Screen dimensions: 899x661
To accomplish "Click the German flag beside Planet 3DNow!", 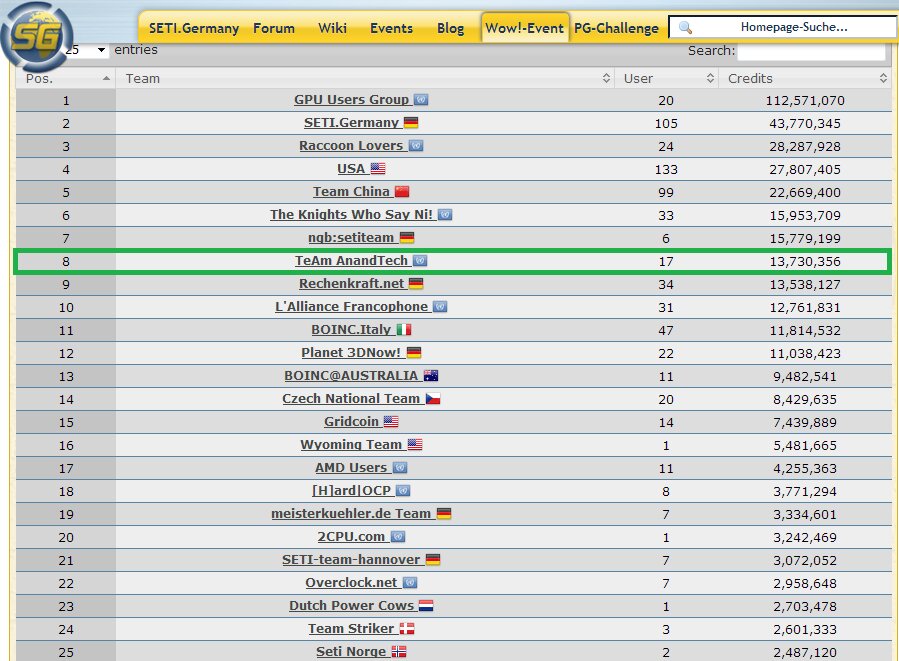I will click(x=414, y=353).
